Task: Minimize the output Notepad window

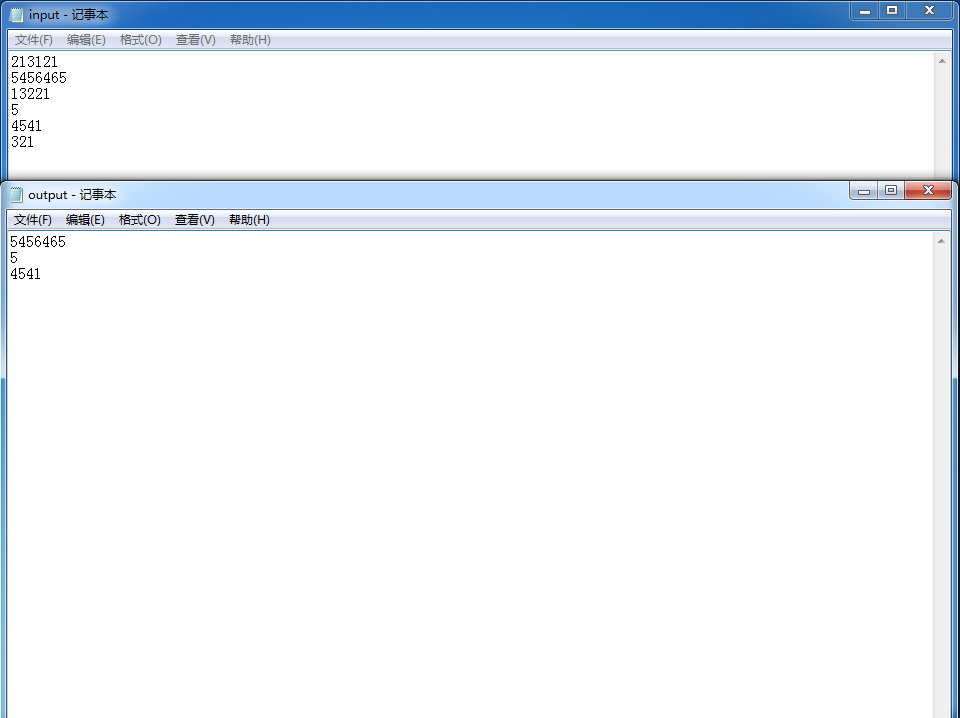Action: tap(864, 190)
